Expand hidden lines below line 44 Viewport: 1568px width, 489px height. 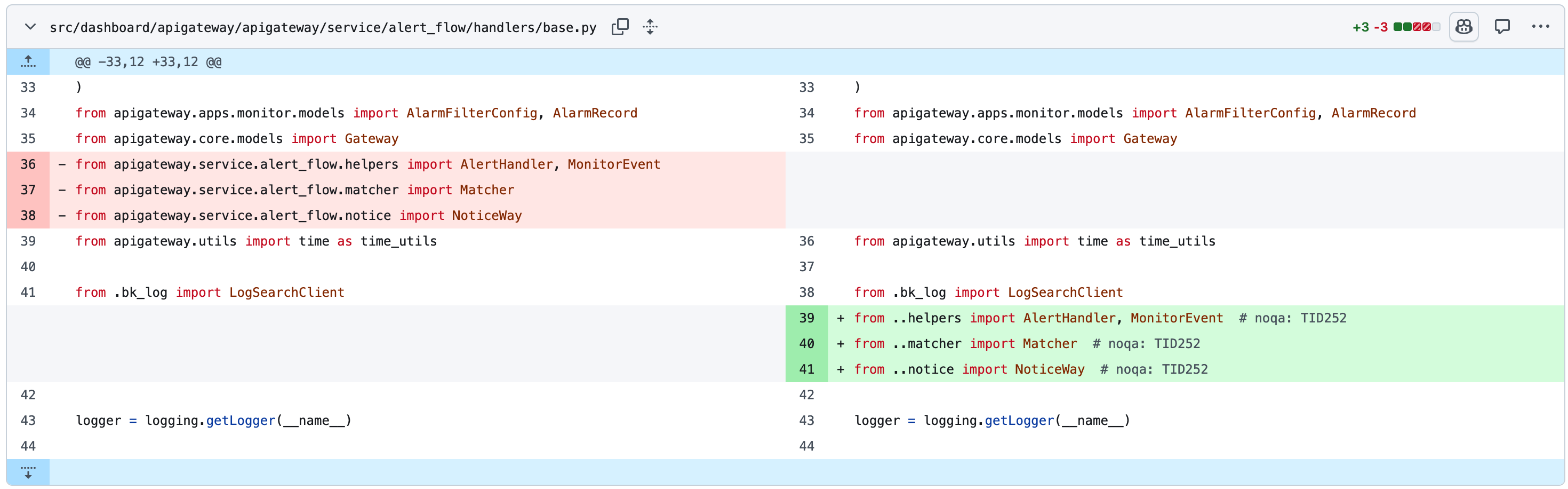28,472
